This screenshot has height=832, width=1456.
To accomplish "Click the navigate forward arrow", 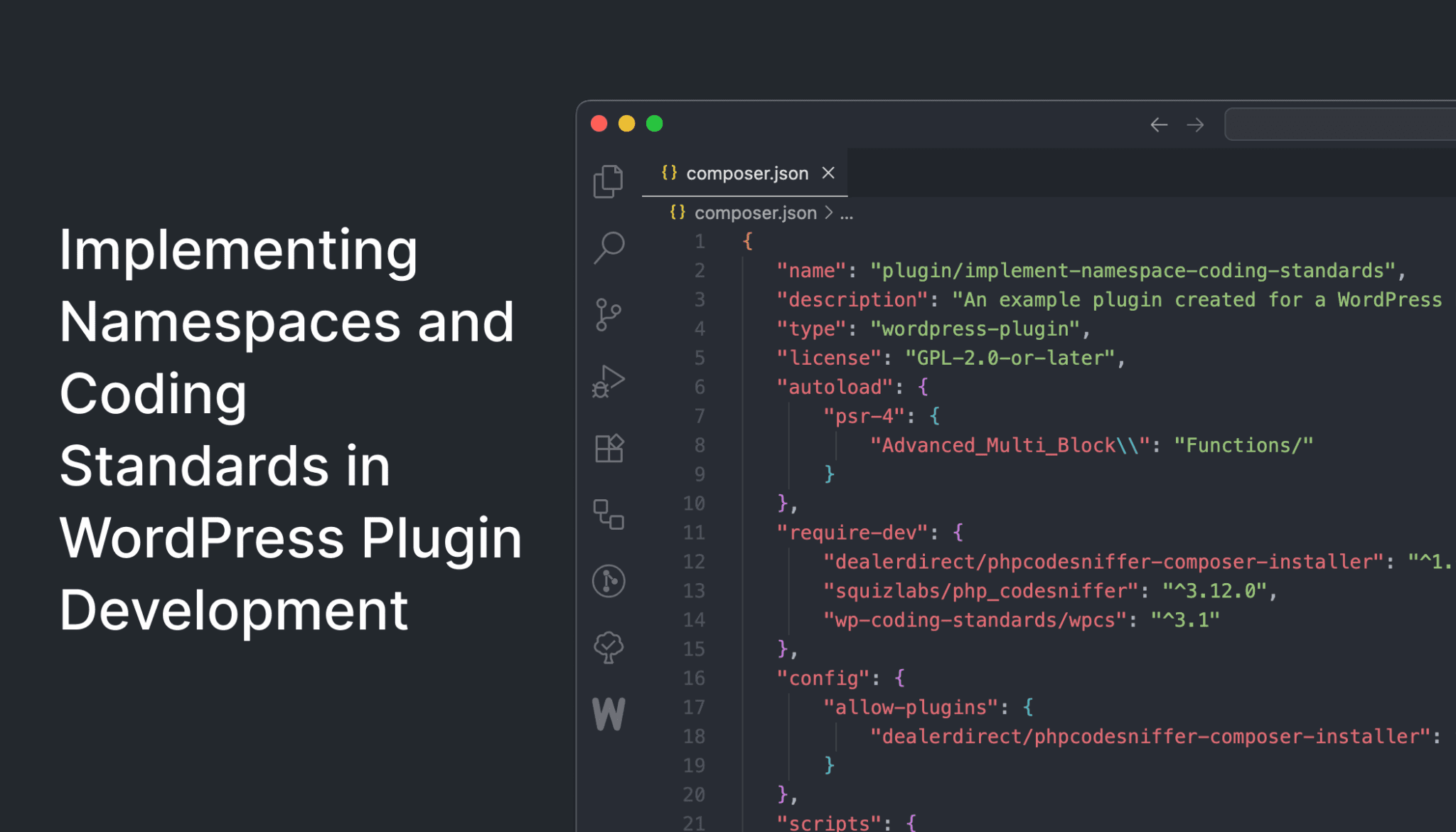I will [x=1196, y=124].
